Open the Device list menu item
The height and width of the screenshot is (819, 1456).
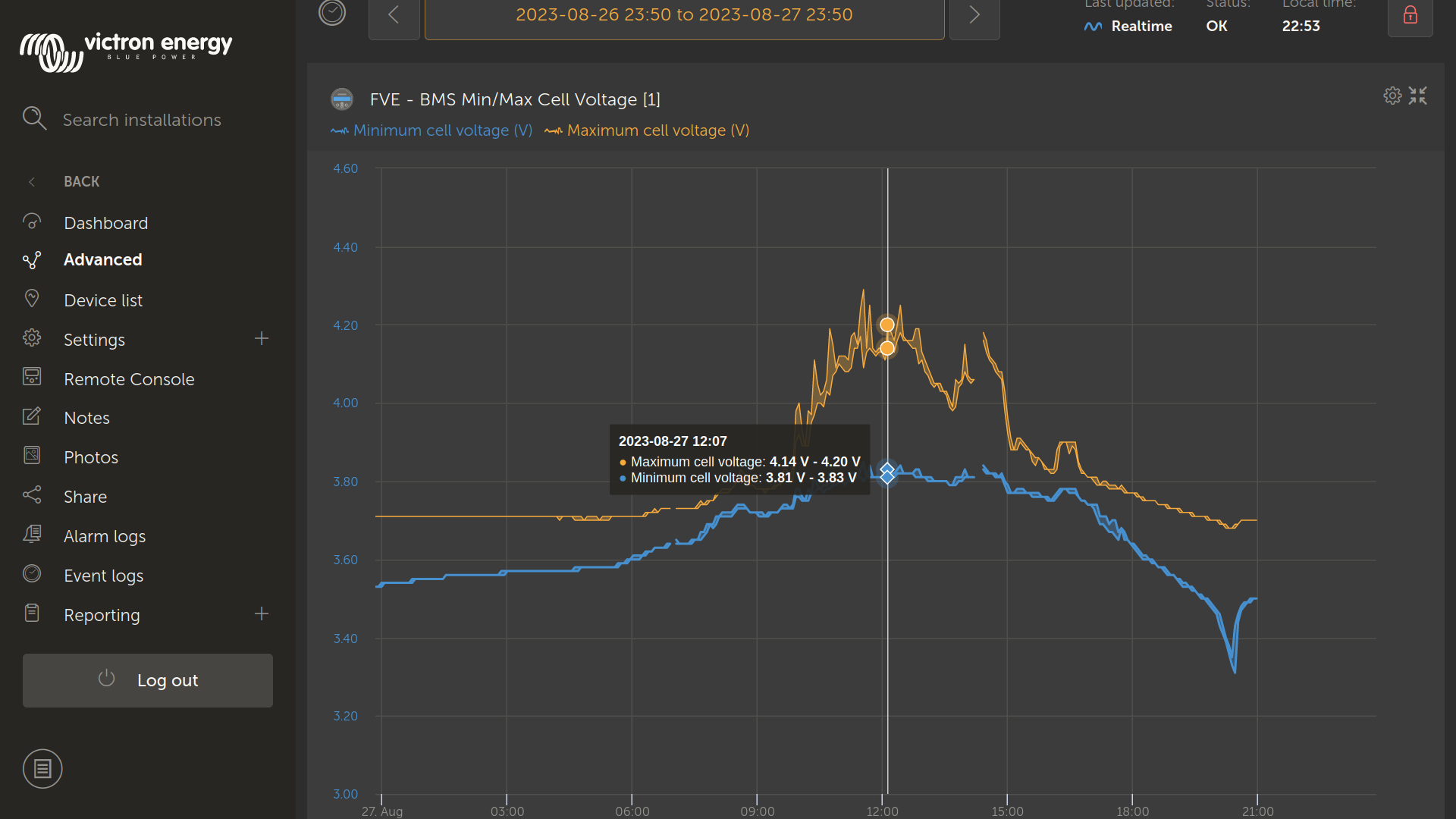(103, 300)
